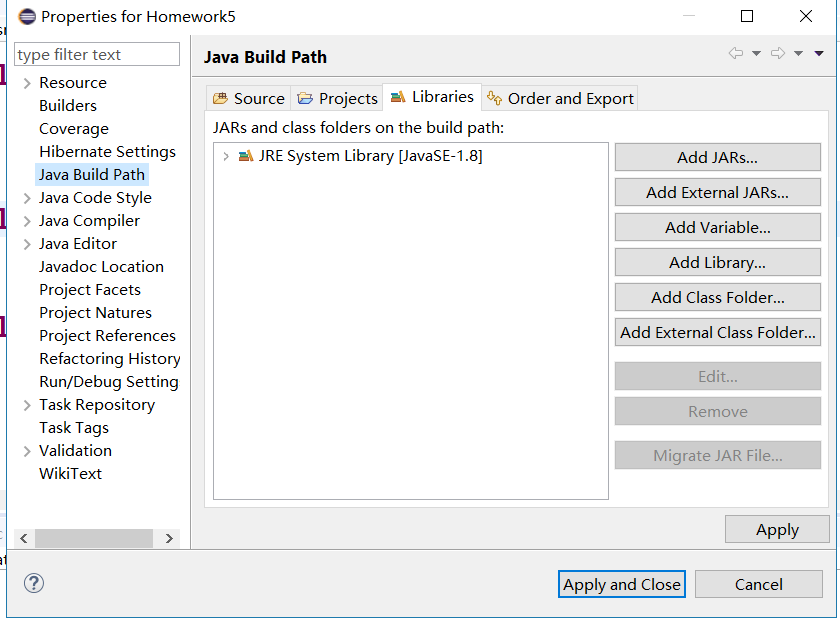This screenshot has width=840, height=623.
Task: Click the back navigation arrow icon
Action: tap(736, 53)
